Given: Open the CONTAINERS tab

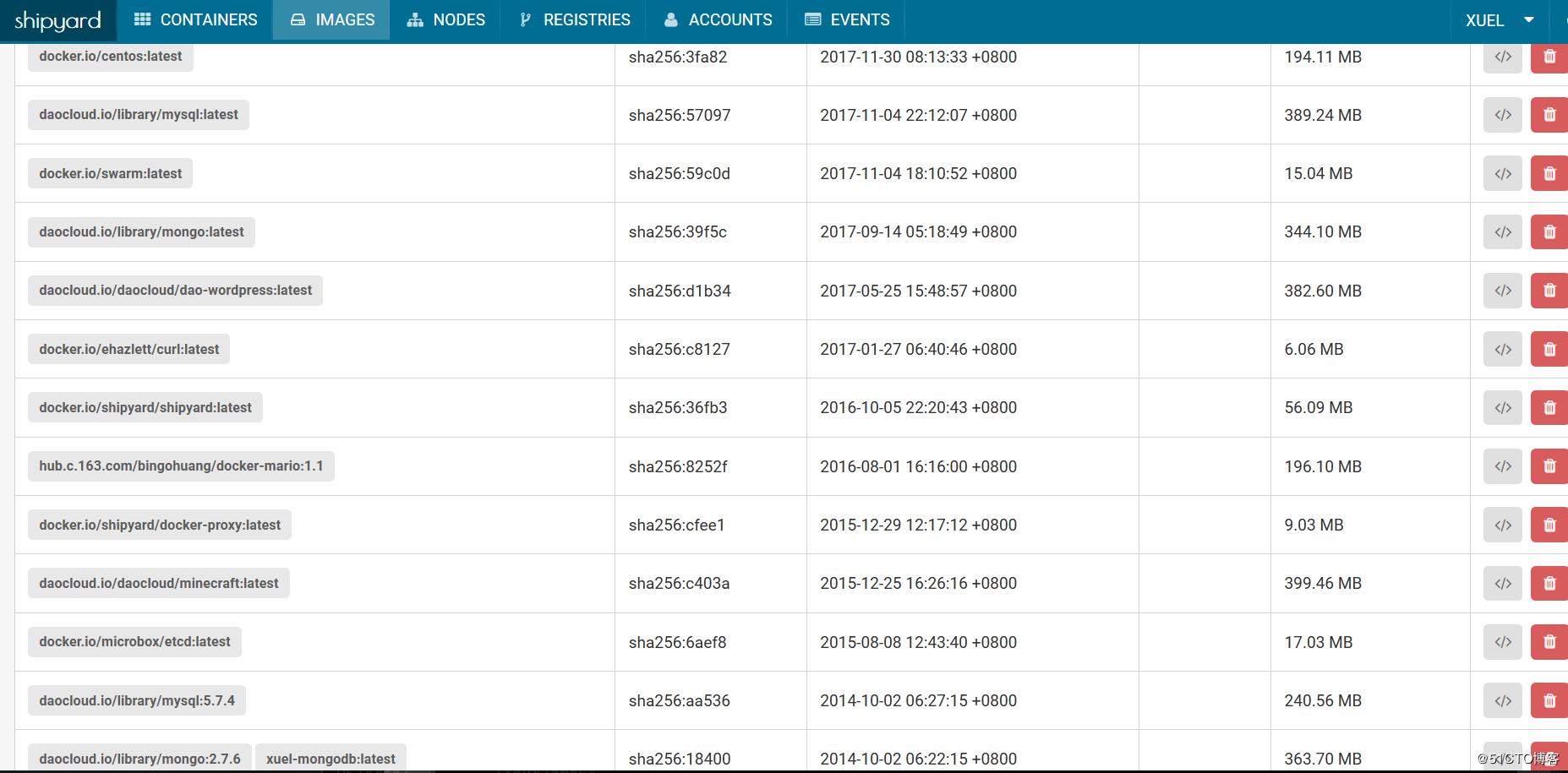Looking at the screenshot, I should pyautogui.click(x=195, y=19).
